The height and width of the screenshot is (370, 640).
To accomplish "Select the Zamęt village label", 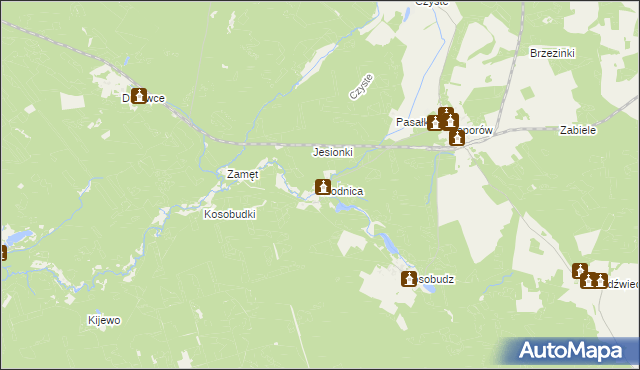I will 242,175.
